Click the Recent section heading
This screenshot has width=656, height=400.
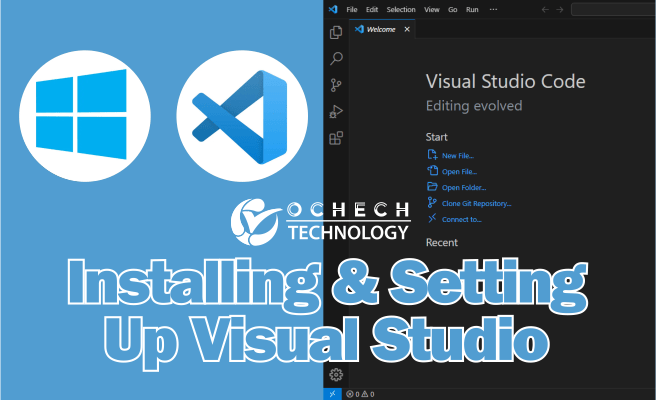click(442, 242)
